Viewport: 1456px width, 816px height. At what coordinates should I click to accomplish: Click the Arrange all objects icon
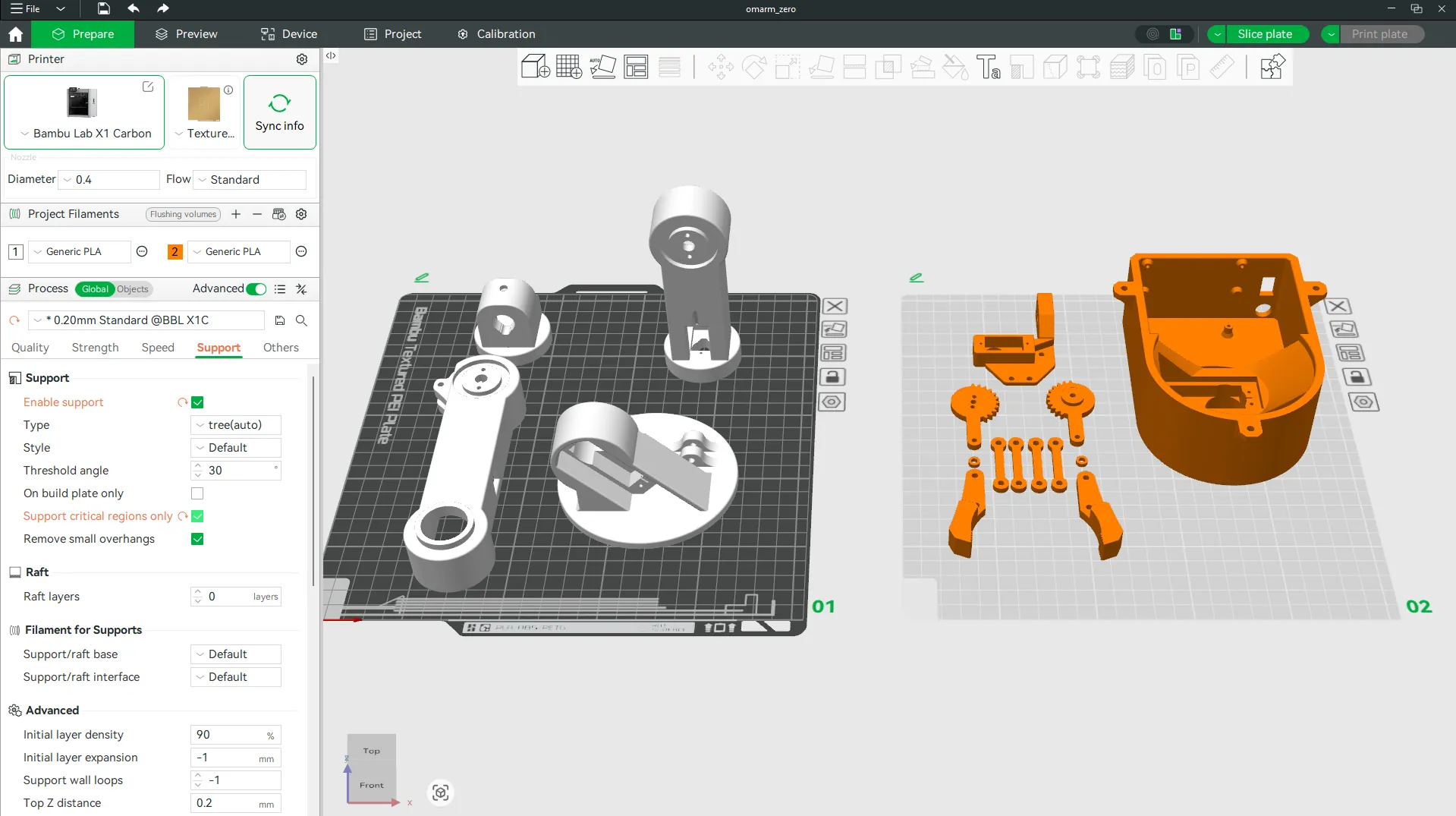click(x=636, y=67)
